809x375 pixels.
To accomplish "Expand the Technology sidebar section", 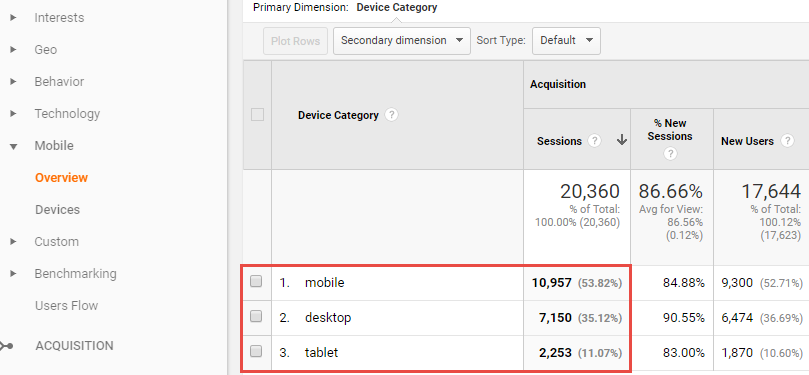I will (x=13, y=113).
